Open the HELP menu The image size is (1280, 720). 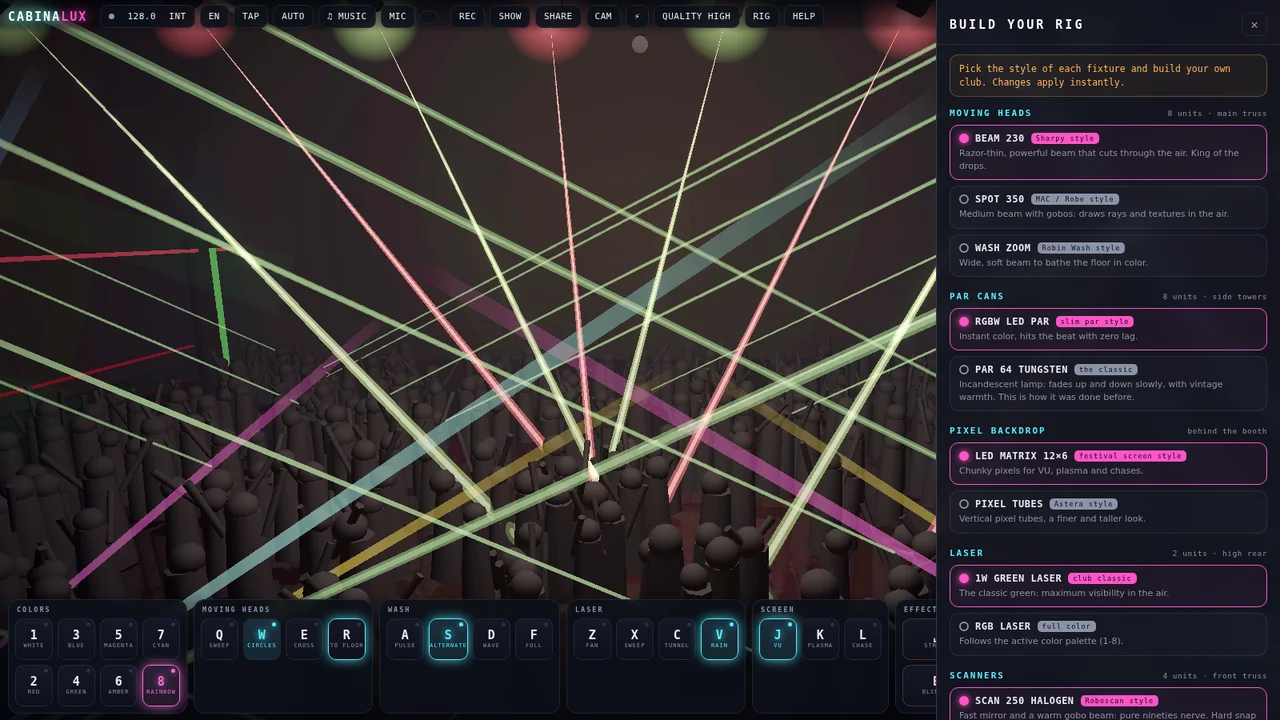[804, 16]
